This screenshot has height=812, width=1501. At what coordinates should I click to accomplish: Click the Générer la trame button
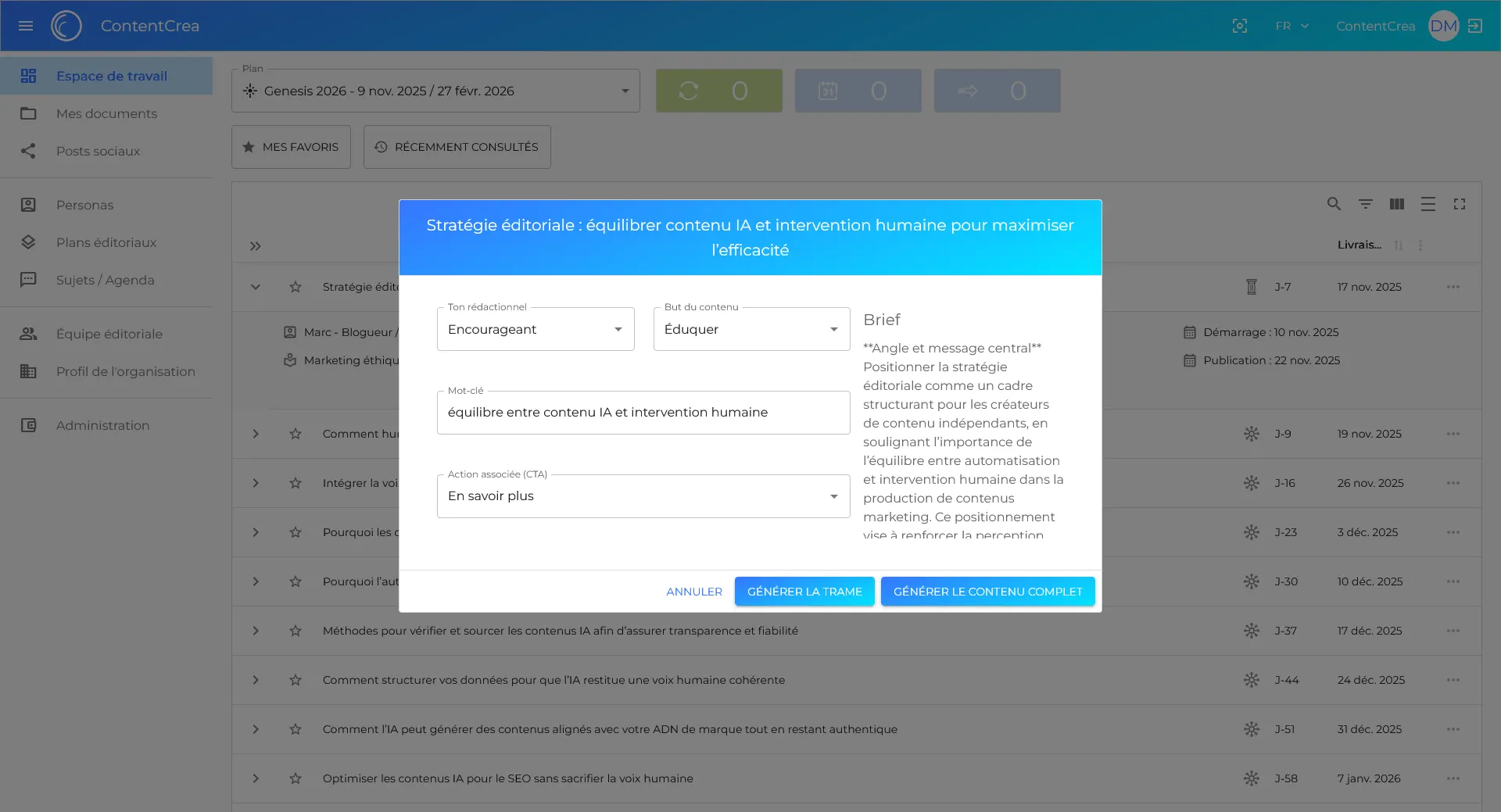[804, 592]
